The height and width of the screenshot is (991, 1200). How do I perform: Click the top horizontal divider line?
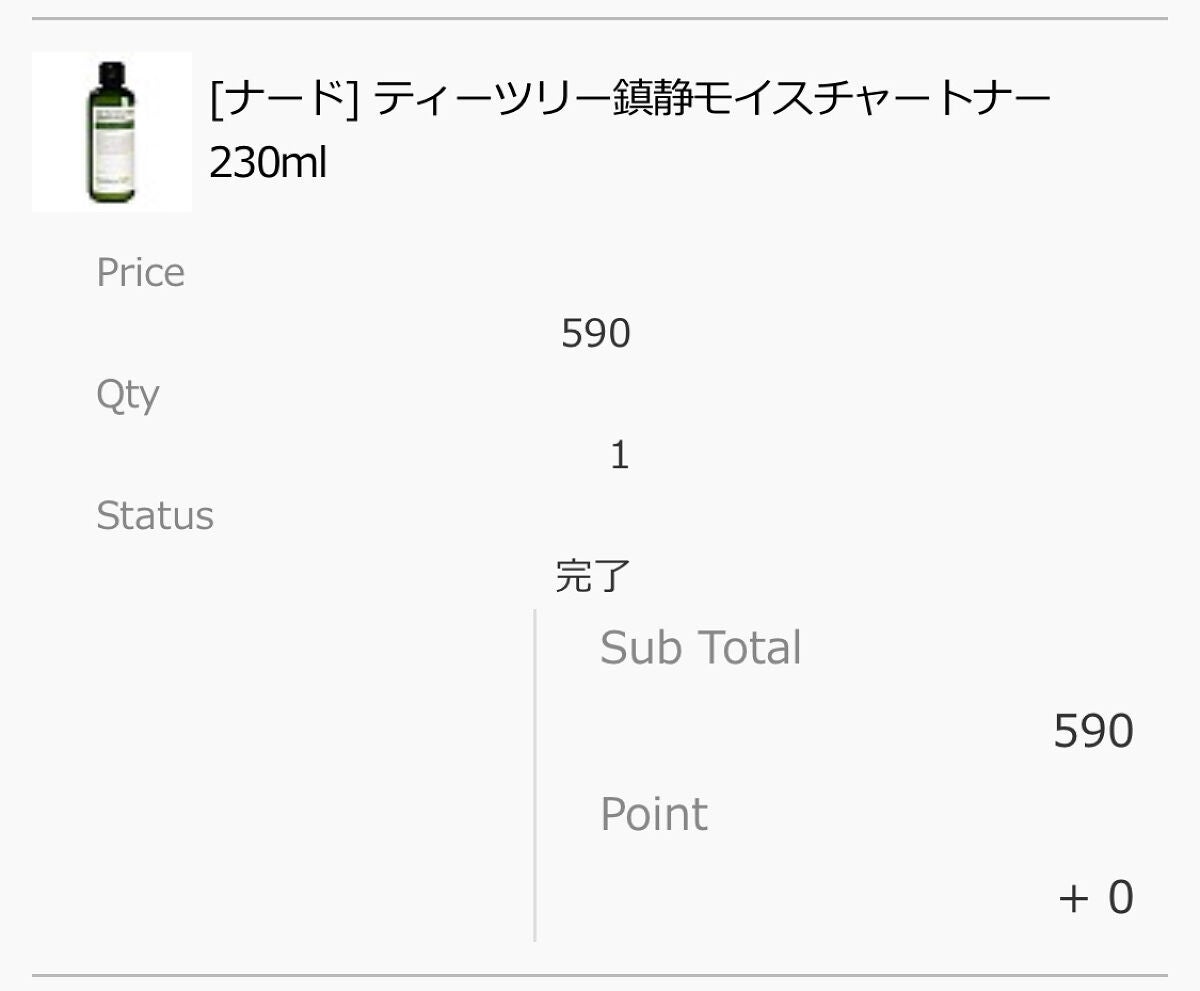pos(600,18)
